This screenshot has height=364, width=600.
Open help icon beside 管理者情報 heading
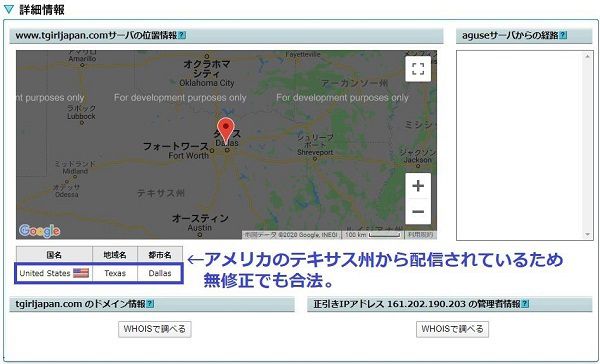pos(525,304)
